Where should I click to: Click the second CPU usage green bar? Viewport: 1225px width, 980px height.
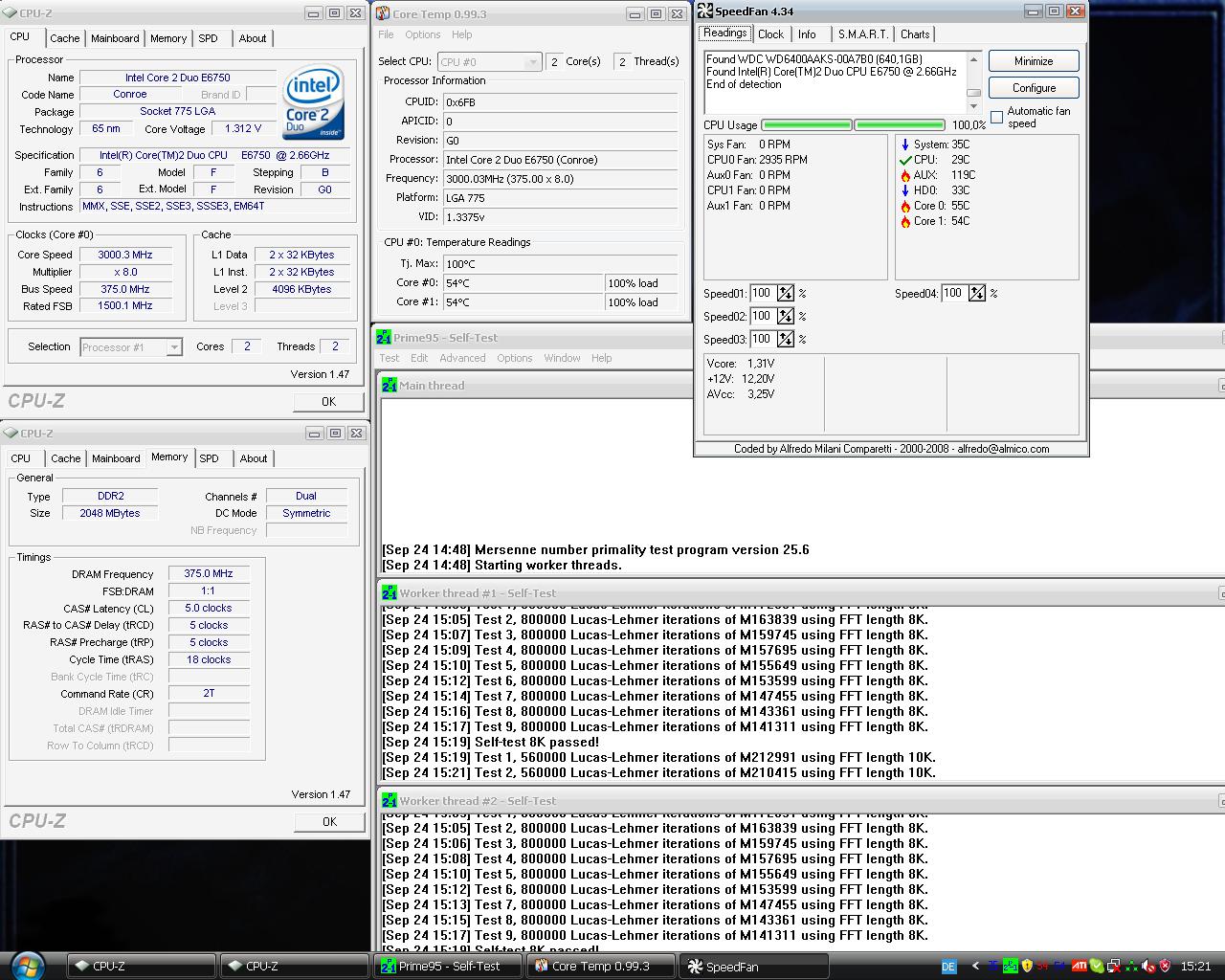[900, 124]
